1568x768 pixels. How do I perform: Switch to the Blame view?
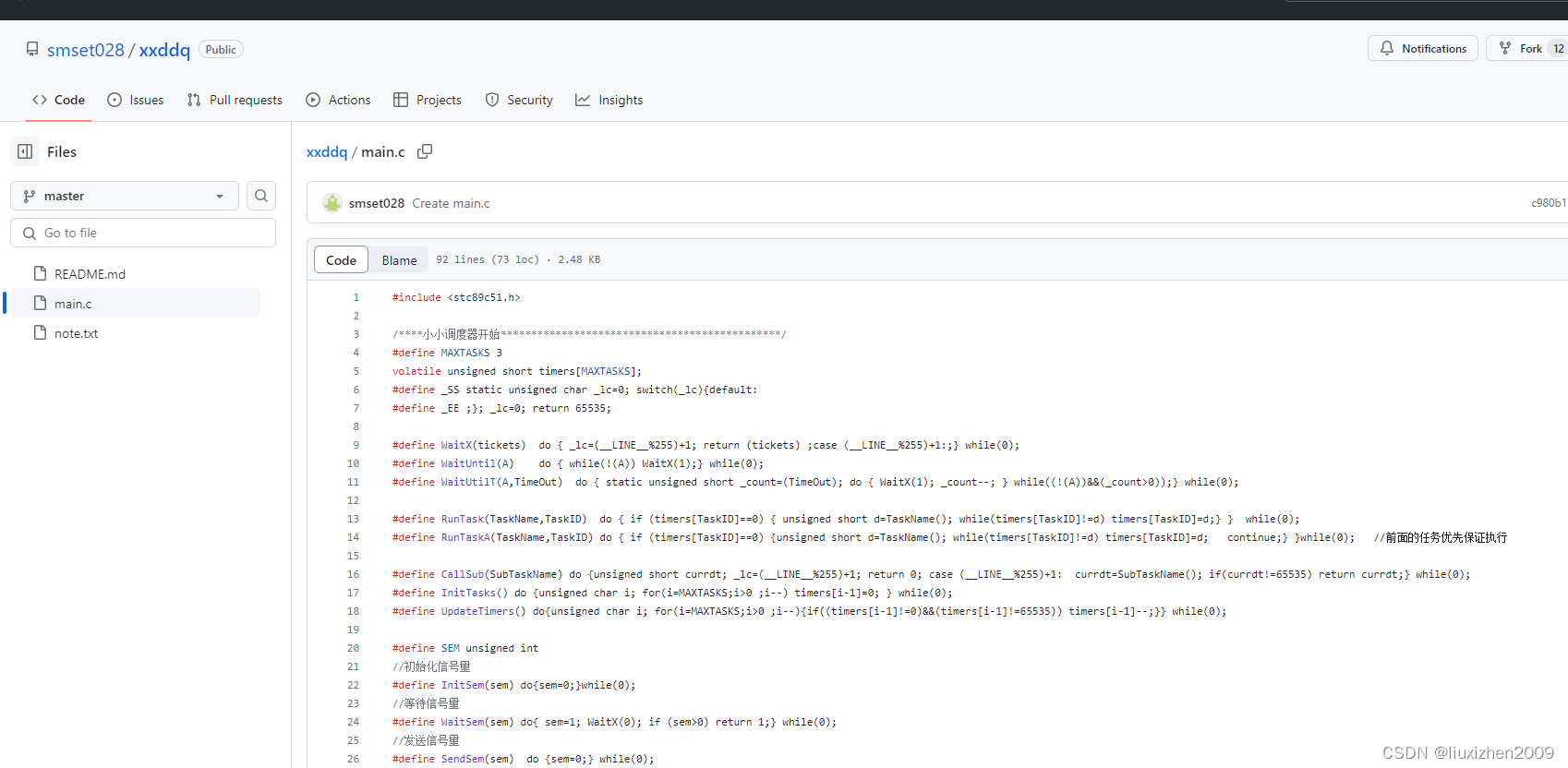[399, 260]
